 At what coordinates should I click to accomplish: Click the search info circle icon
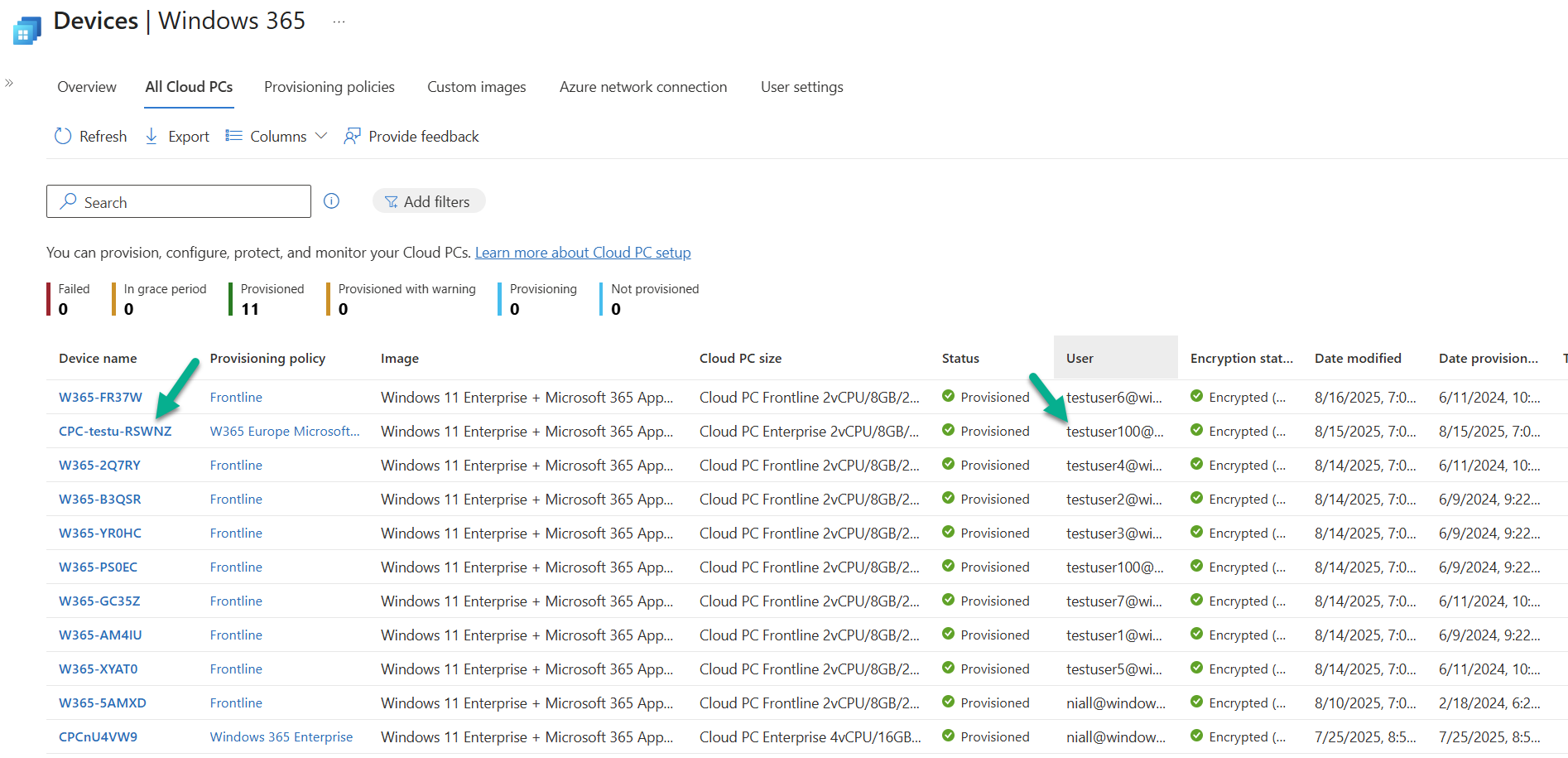(331, 201)
